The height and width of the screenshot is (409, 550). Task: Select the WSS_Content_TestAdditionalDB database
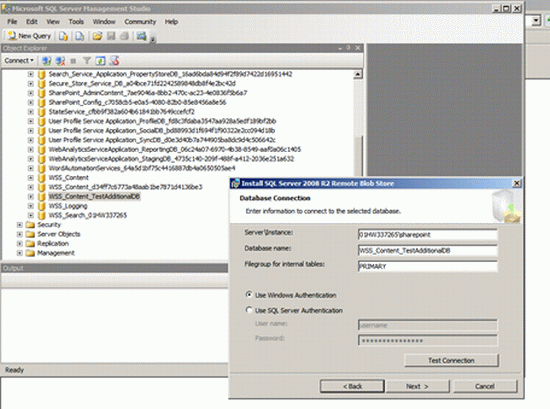point(94,196)
